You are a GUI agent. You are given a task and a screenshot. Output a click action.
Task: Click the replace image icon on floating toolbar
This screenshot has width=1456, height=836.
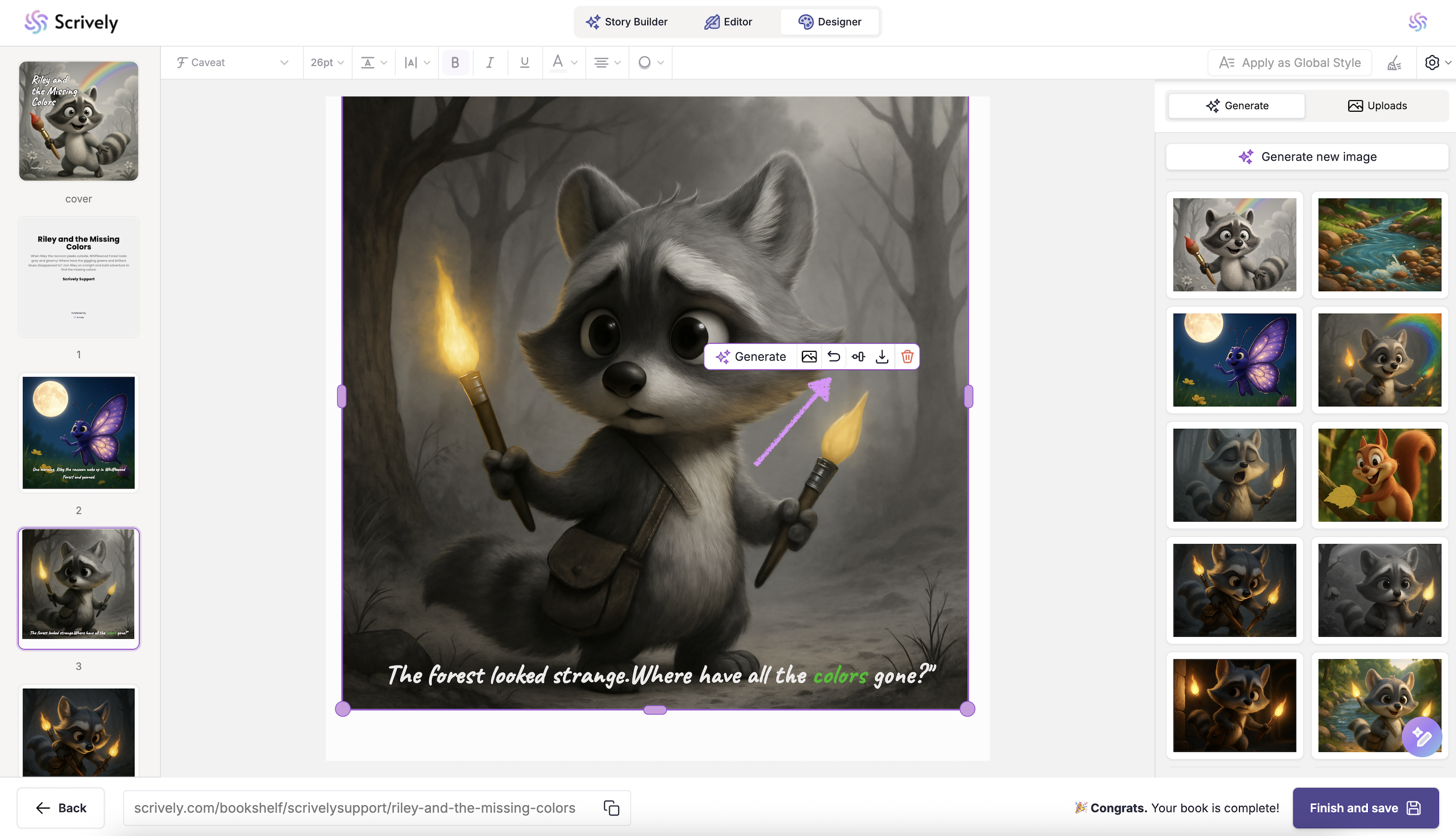point(809,357)
